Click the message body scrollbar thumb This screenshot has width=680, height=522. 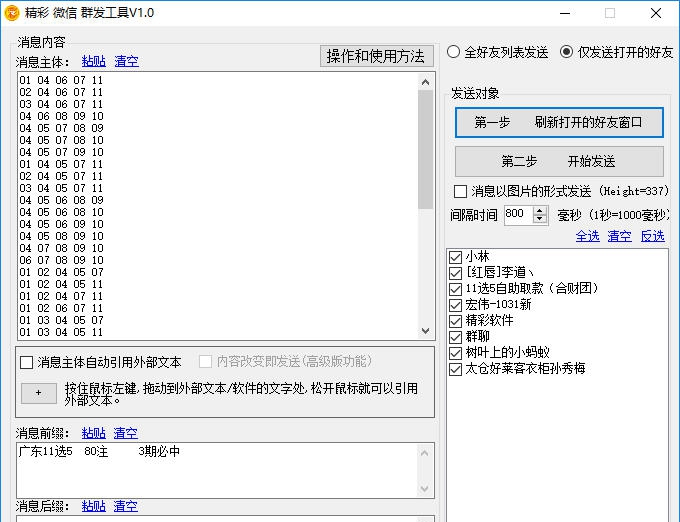click(x=425, y=150)
